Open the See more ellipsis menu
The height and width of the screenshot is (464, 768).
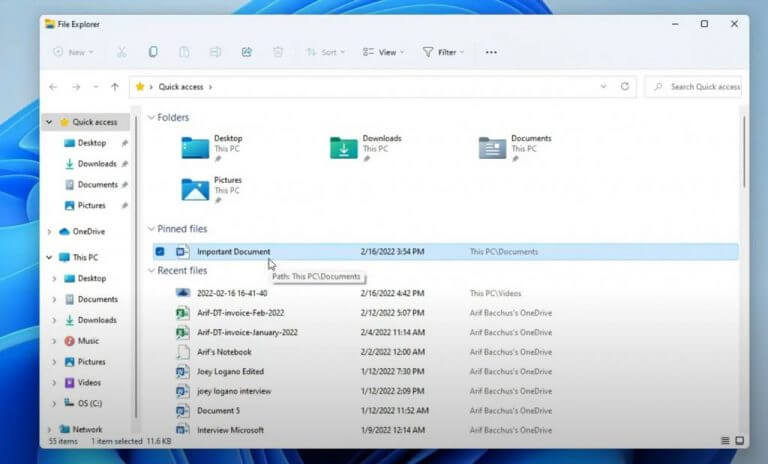point(491,52)
